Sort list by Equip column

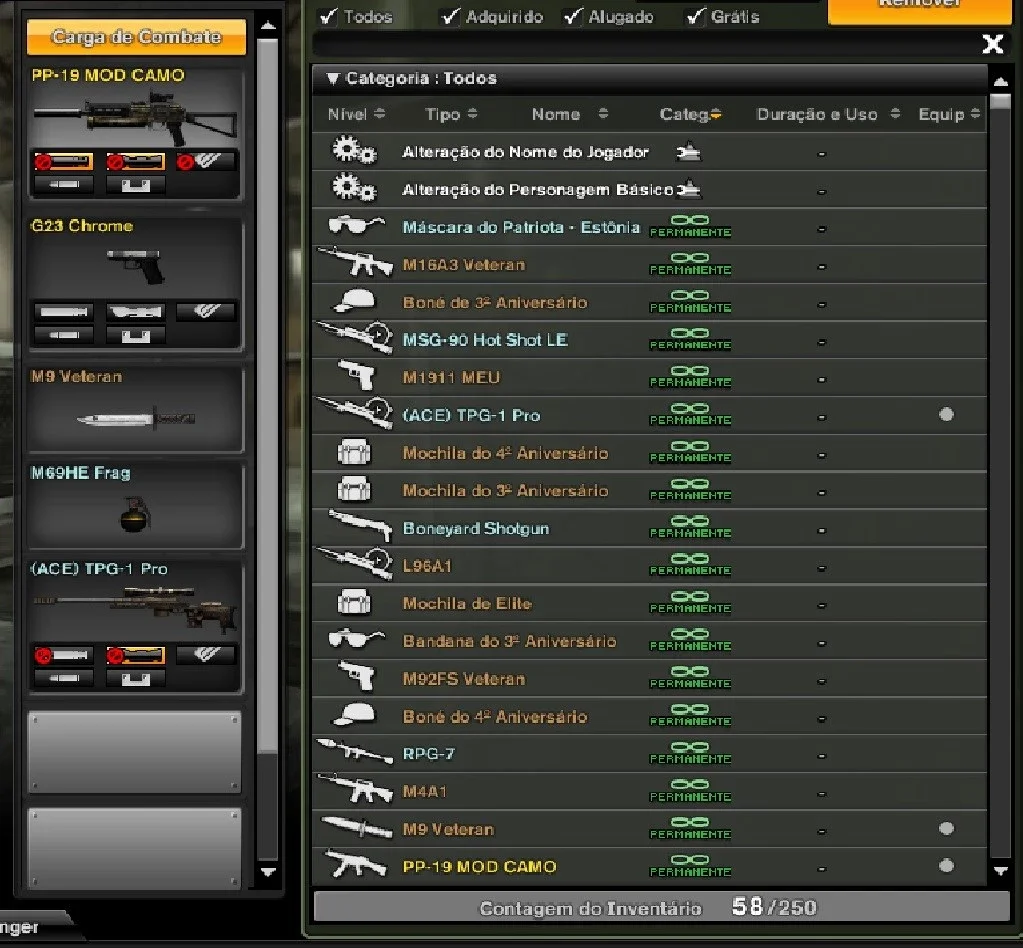[x=949, y=114]
